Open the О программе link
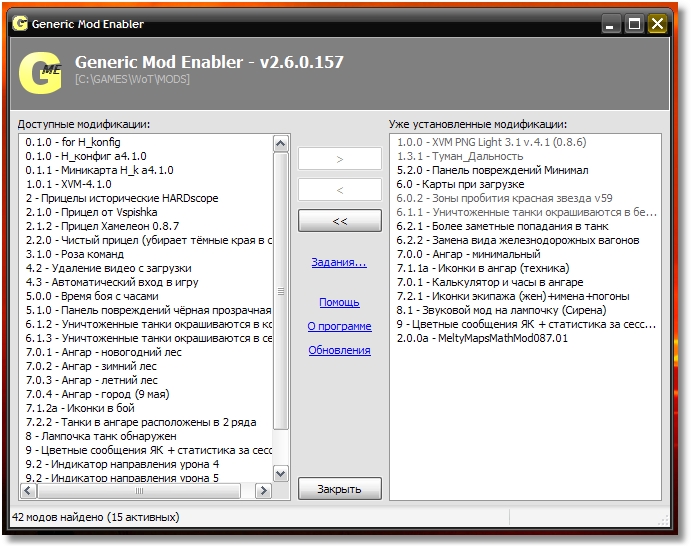Image resolution: width=692 pixels, height=549 pixels. (339, 326)
